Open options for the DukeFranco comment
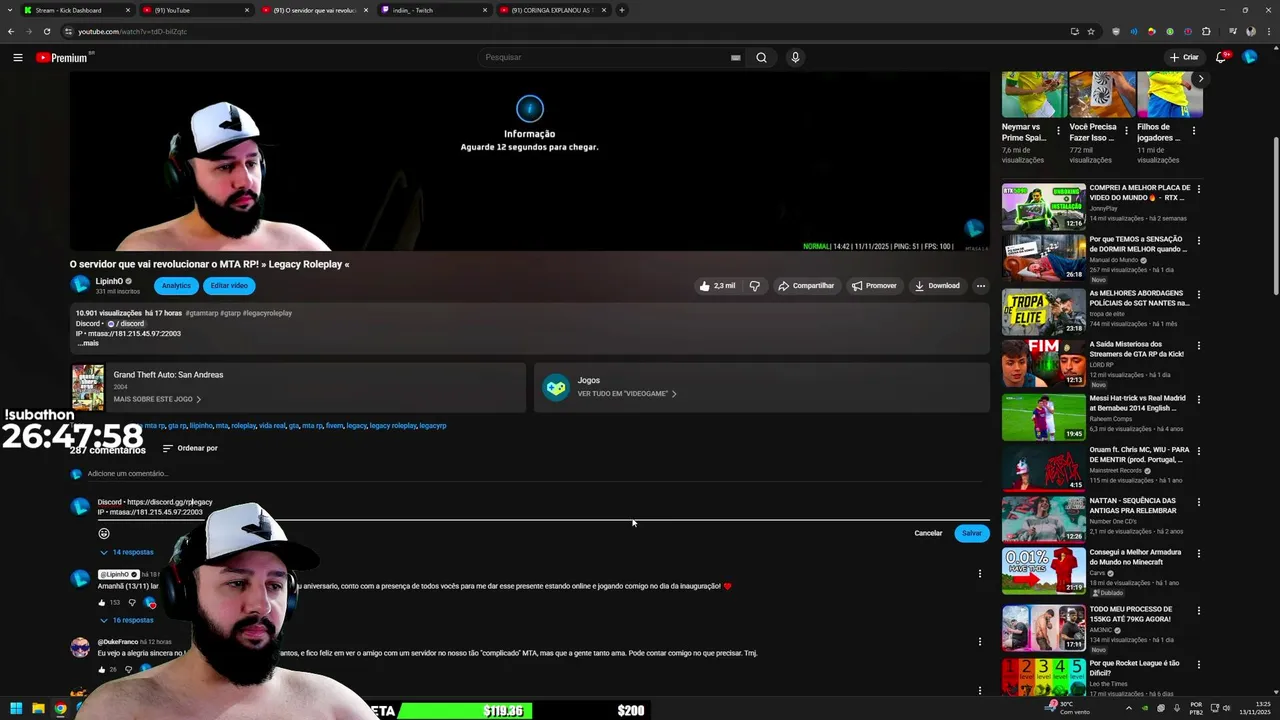Screen dimensions: 1280x720 coord(979,641)
